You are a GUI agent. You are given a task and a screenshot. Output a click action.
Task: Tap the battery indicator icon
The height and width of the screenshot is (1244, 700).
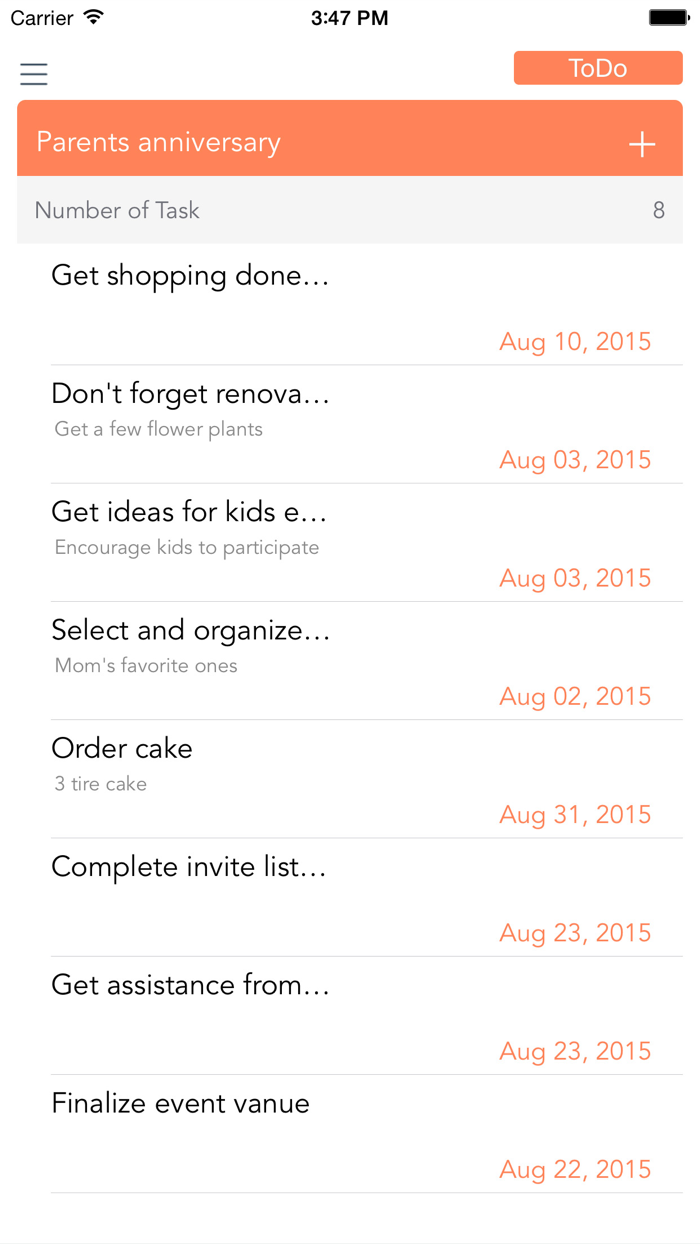pos(666,16)
